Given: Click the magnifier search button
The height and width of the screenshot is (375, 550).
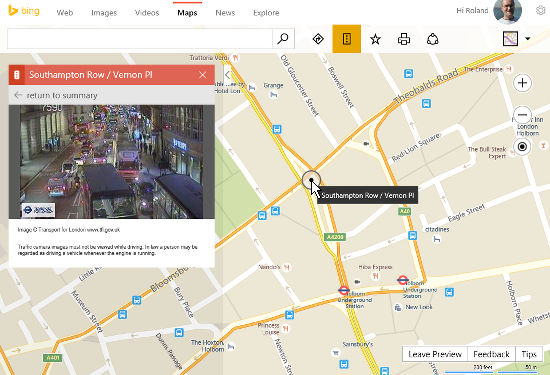Looking at the screenshot, I should pos(283,39).
